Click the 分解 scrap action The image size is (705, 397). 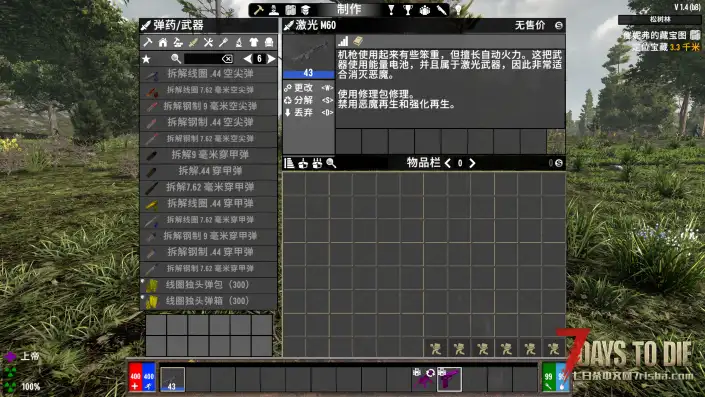point(308,100)
